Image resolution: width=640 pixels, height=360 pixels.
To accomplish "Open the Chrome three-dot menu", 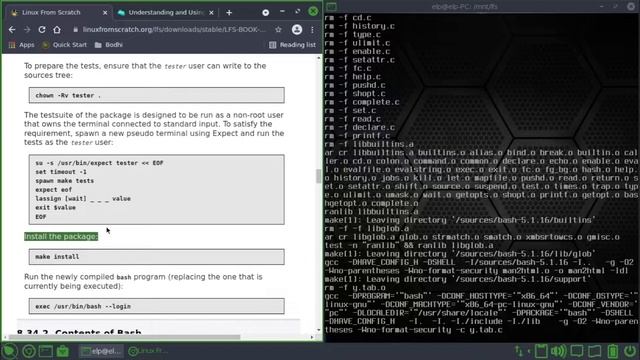I will pyautogui.click(x=312, y=29).
